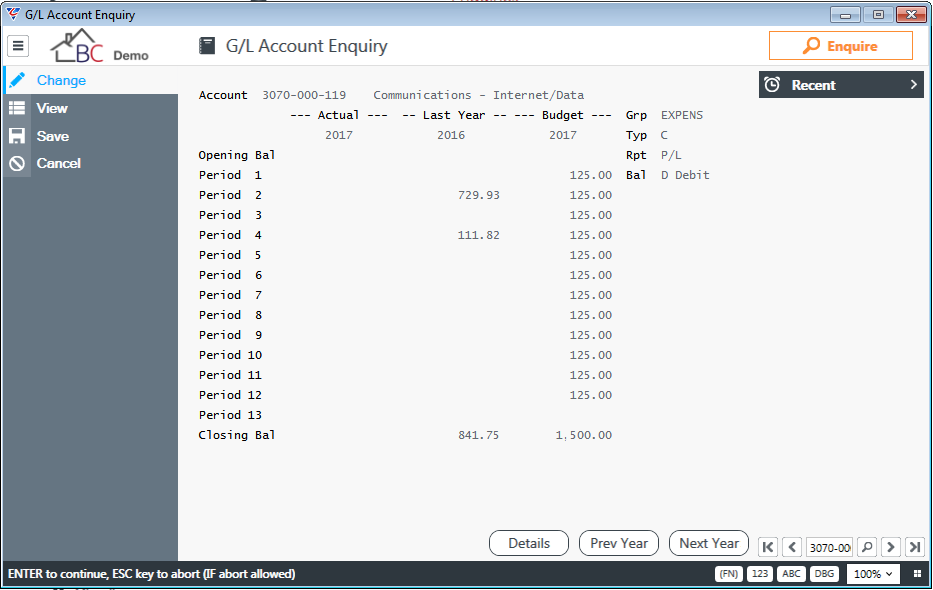Go to previous account record
Viewport: 933px width, 590px height.
[792, 547]
